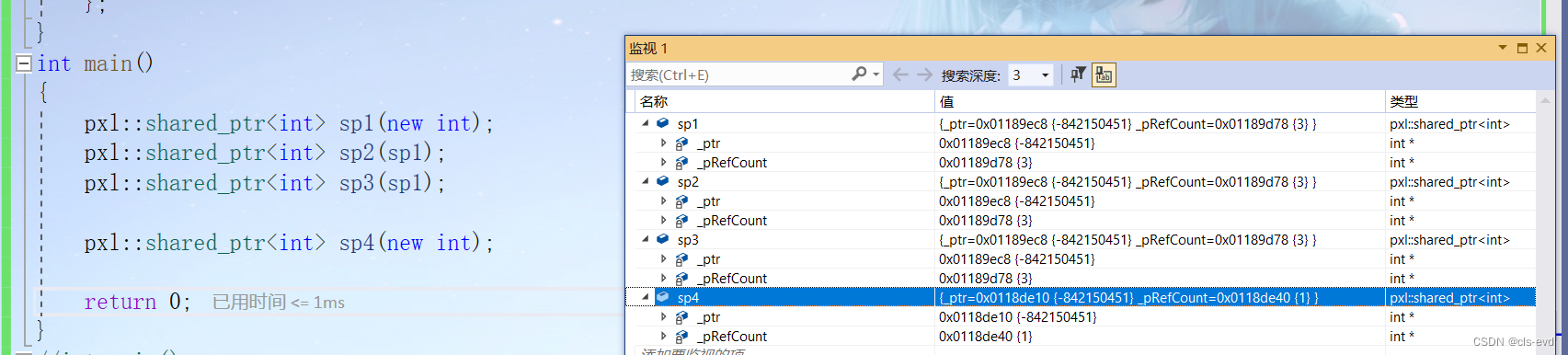Screen dimensions: 1568x355
Task: Click the sp4(new int) code line
Action: 289,243
